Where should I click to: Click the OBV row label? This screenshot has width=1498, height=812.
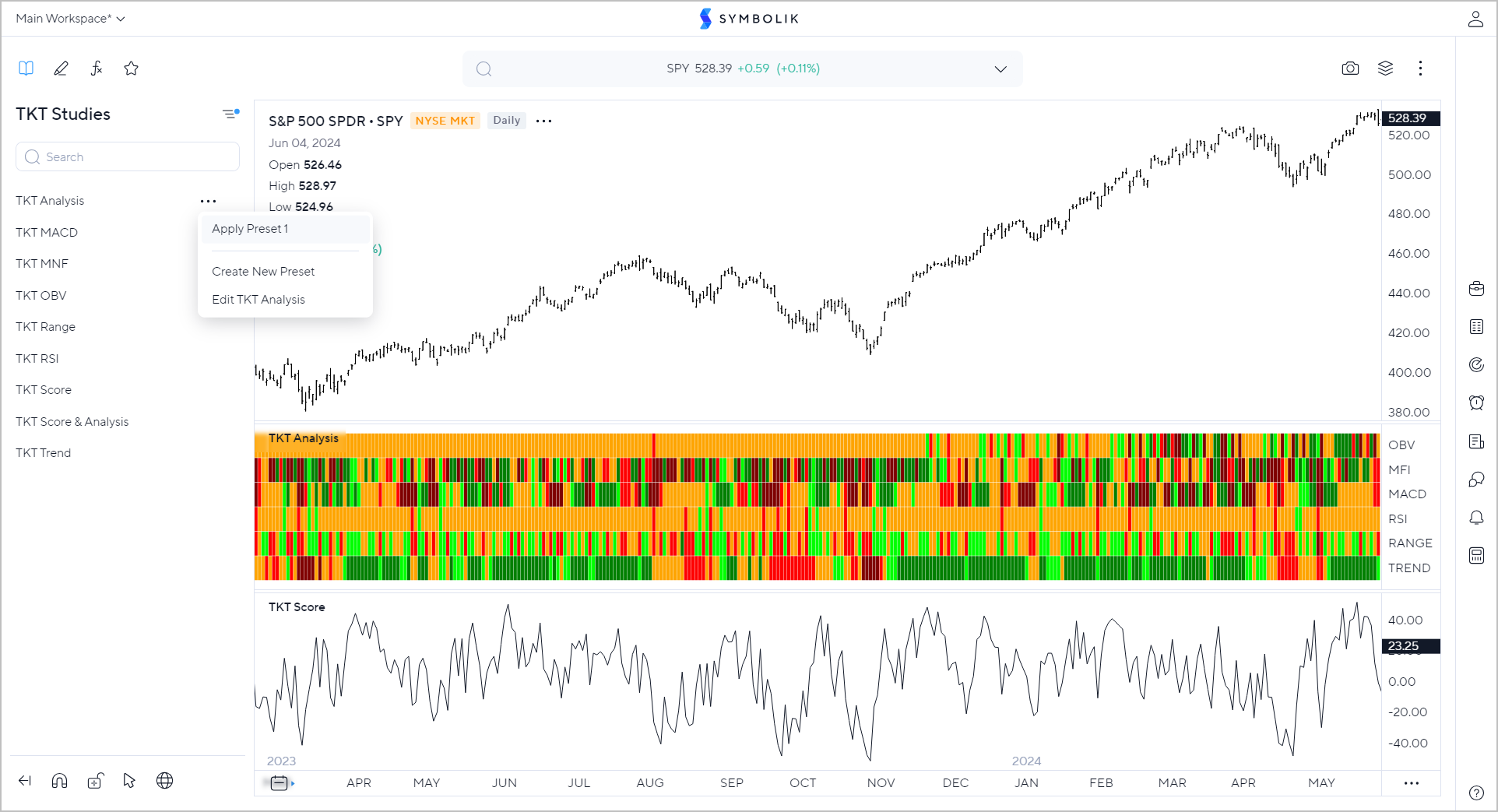(1401, 445)
